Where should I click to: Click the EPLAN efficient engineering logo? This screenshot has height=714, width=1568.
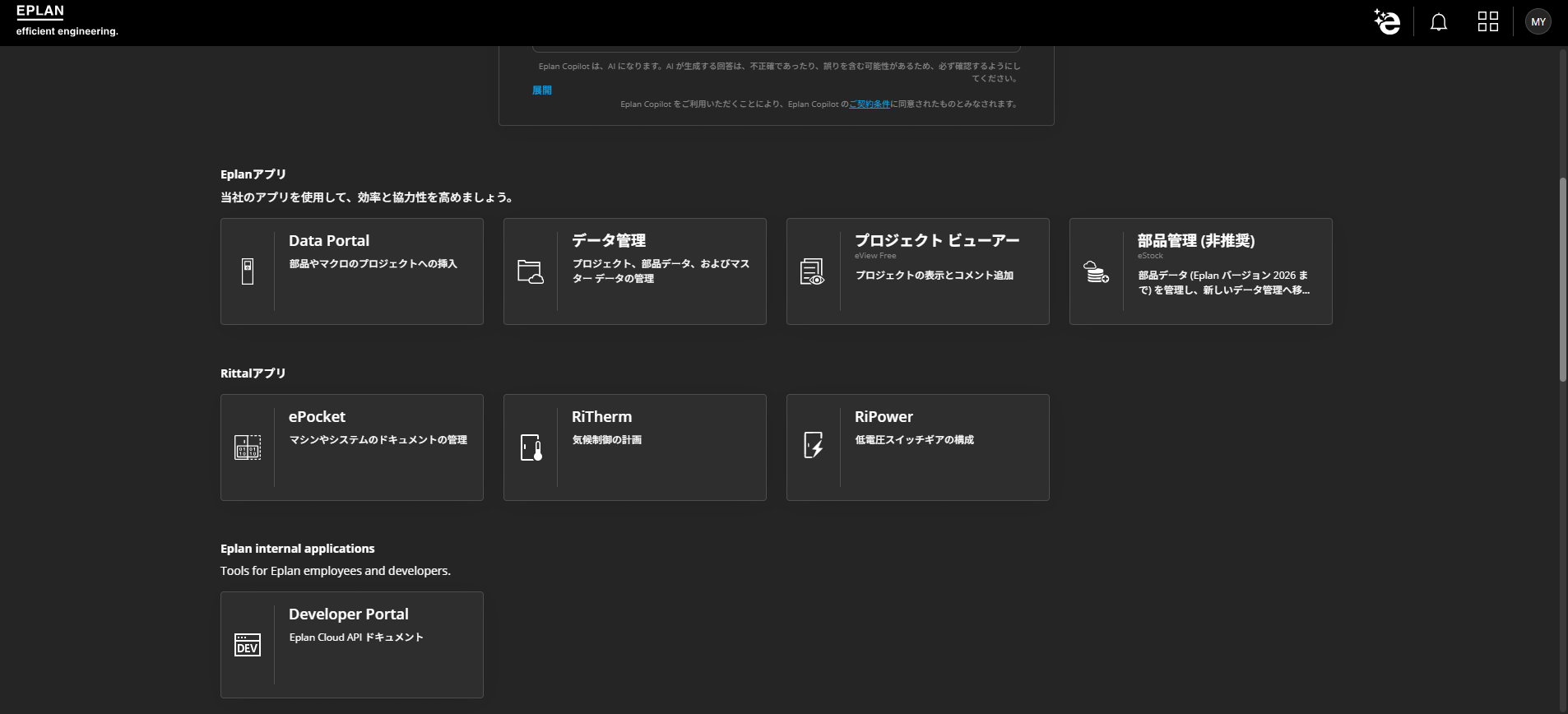pos(67,21)
